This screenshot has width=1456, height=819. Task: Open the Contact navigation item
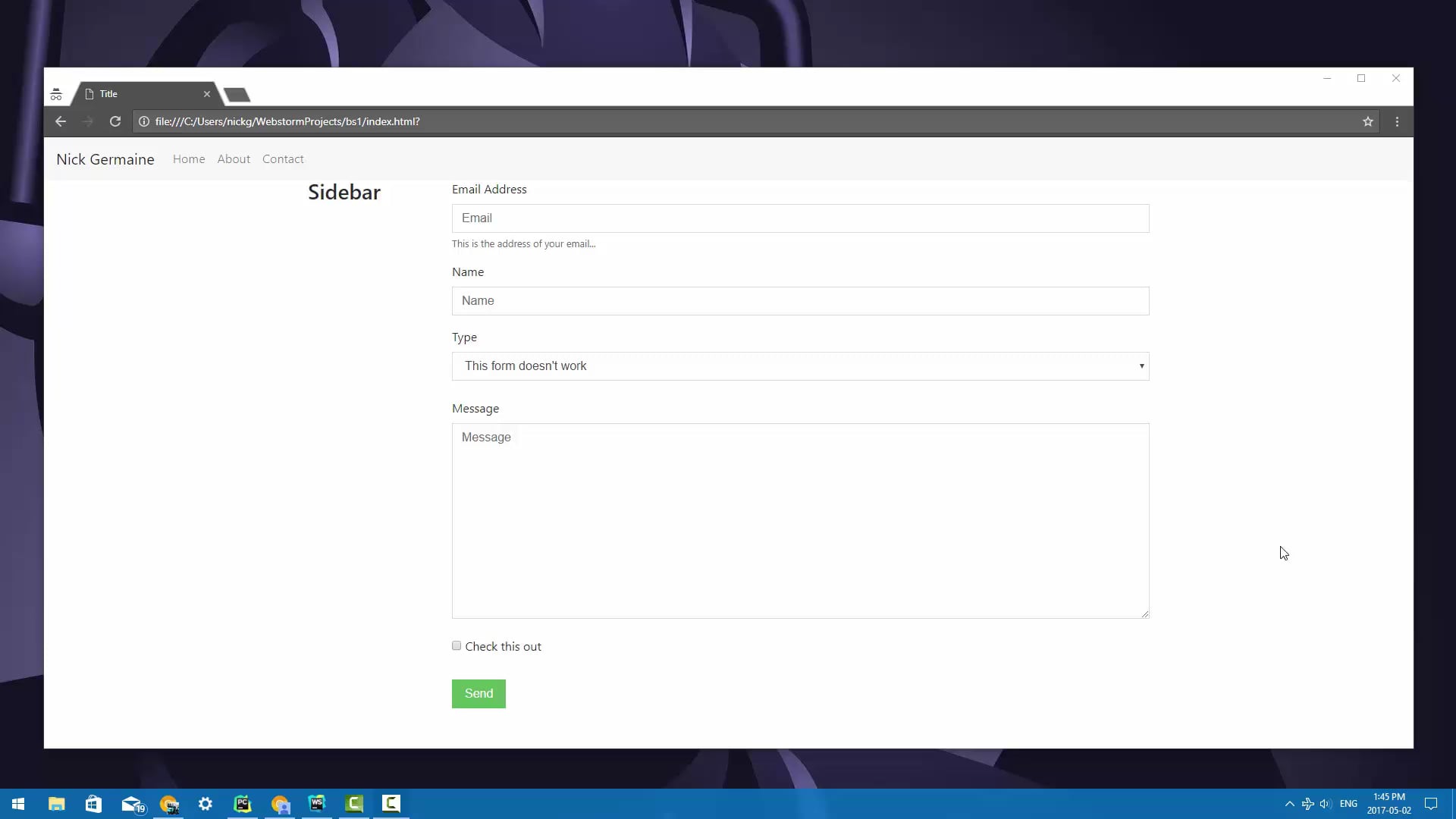coord(283,159)
